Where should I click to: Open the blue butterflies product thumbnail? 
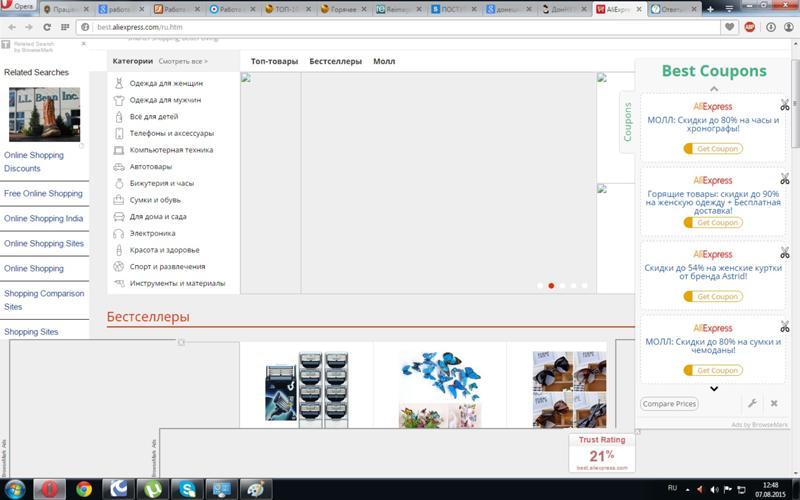[440, 389]
